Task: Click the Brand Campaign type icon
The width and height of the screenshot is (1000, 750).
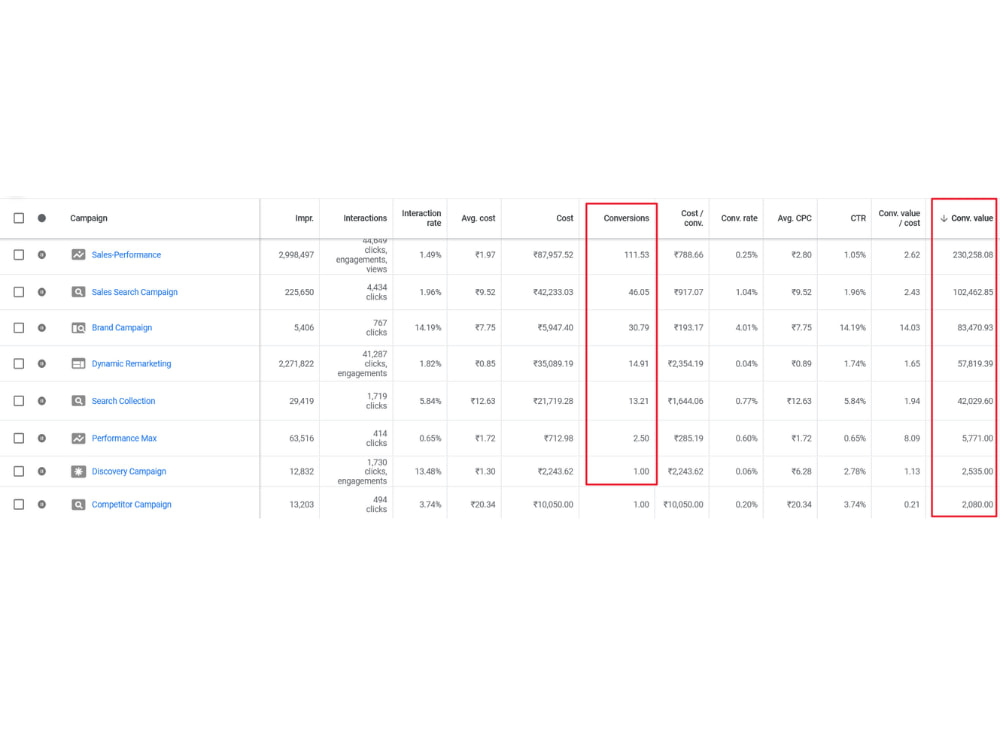Action: pos(78,328)
